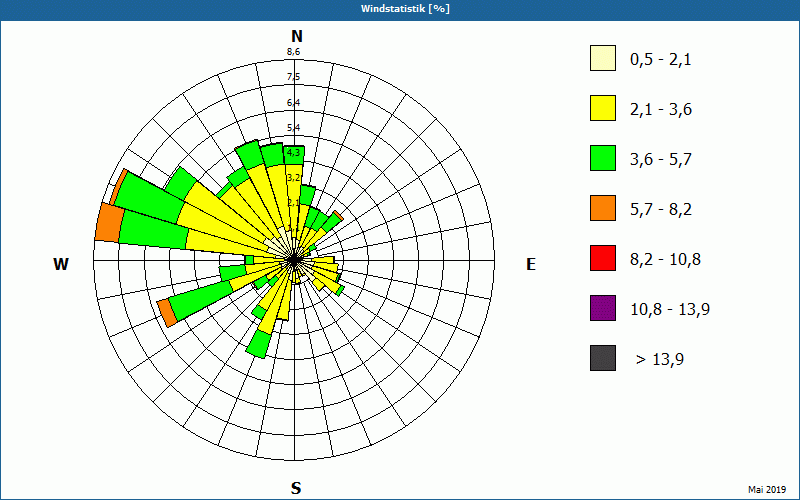Click the '> 13,9' legend text

[660, 360]
